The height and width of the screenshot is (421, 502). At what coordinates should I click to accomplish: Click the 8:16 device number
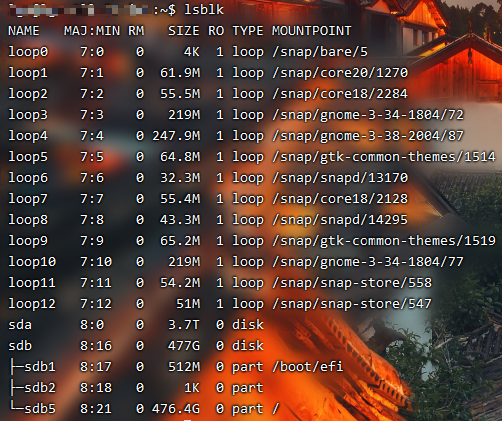pyautogui.click(x=96, y=346)
